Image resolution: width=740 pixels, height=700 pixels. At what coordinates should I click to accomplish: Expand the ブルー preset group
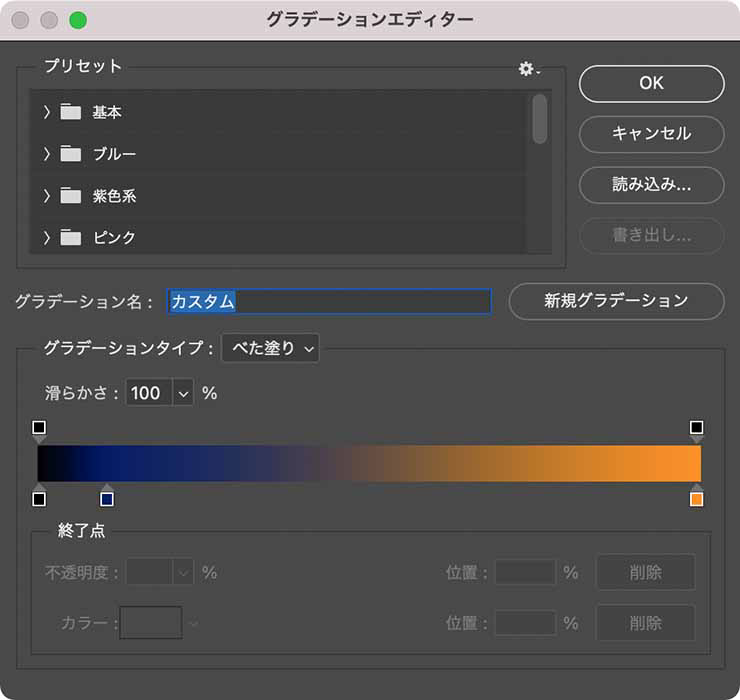click(46, 154)
